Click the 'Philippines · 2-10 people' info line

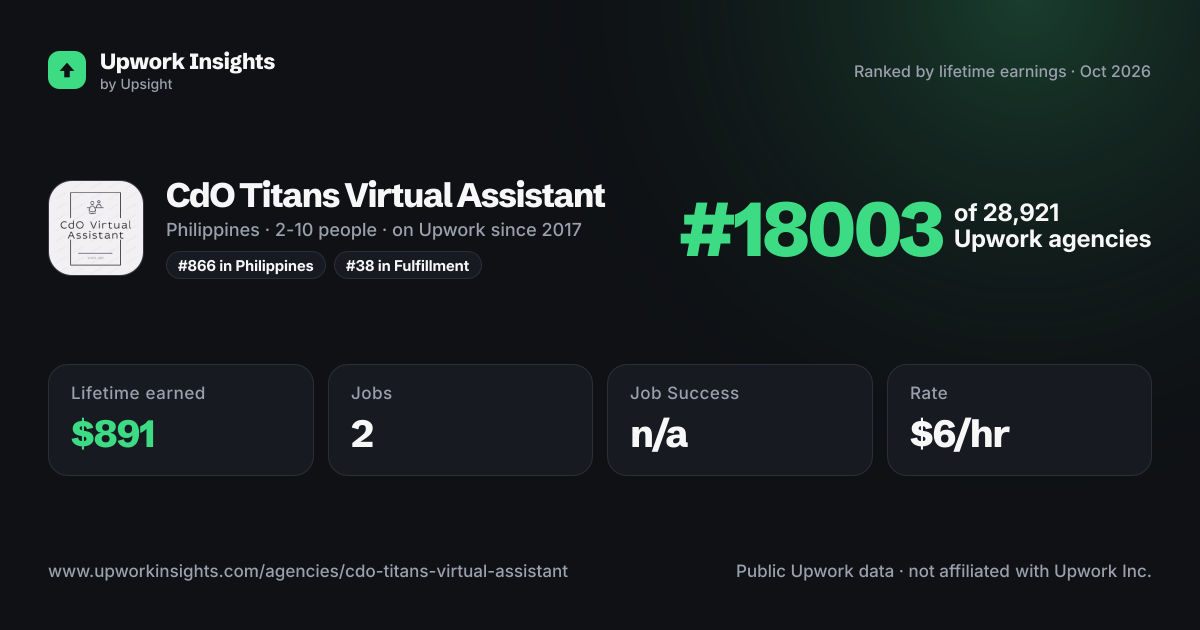374,230
